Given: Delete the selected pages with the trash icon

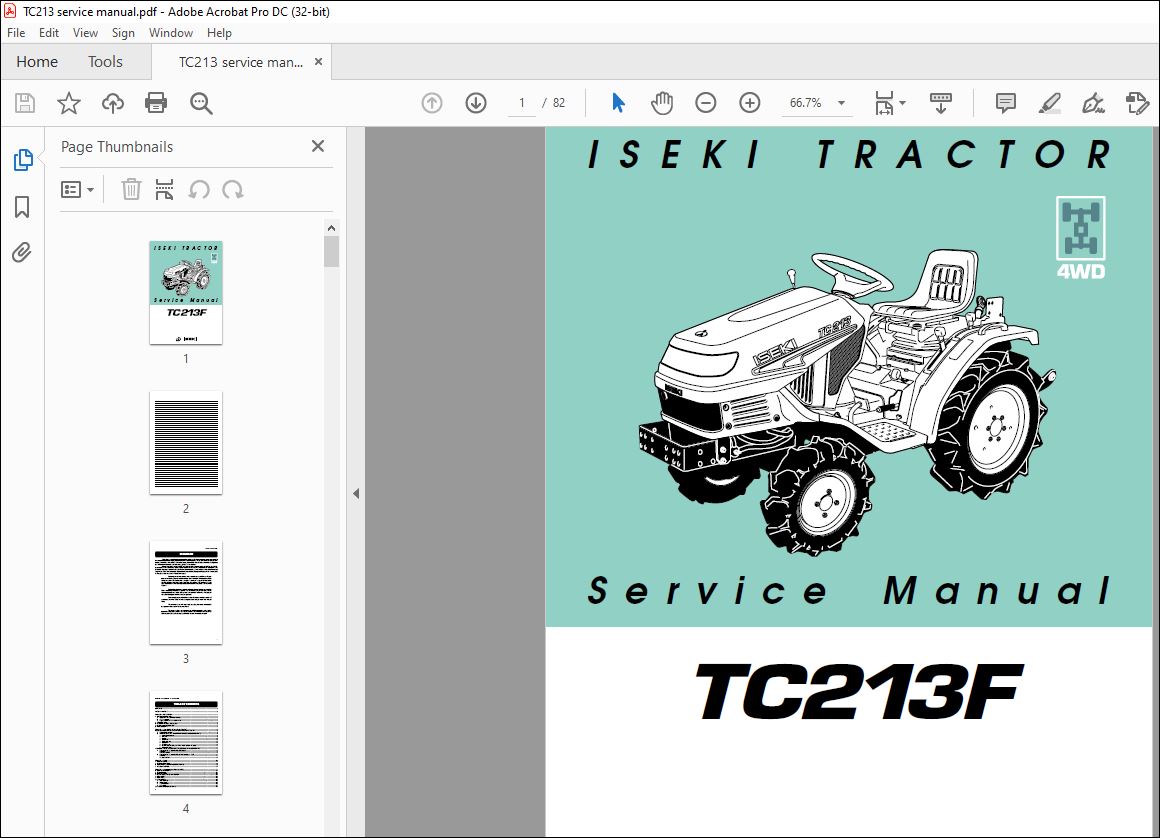Looking at the screenshot, I should (x=131, y=189).
